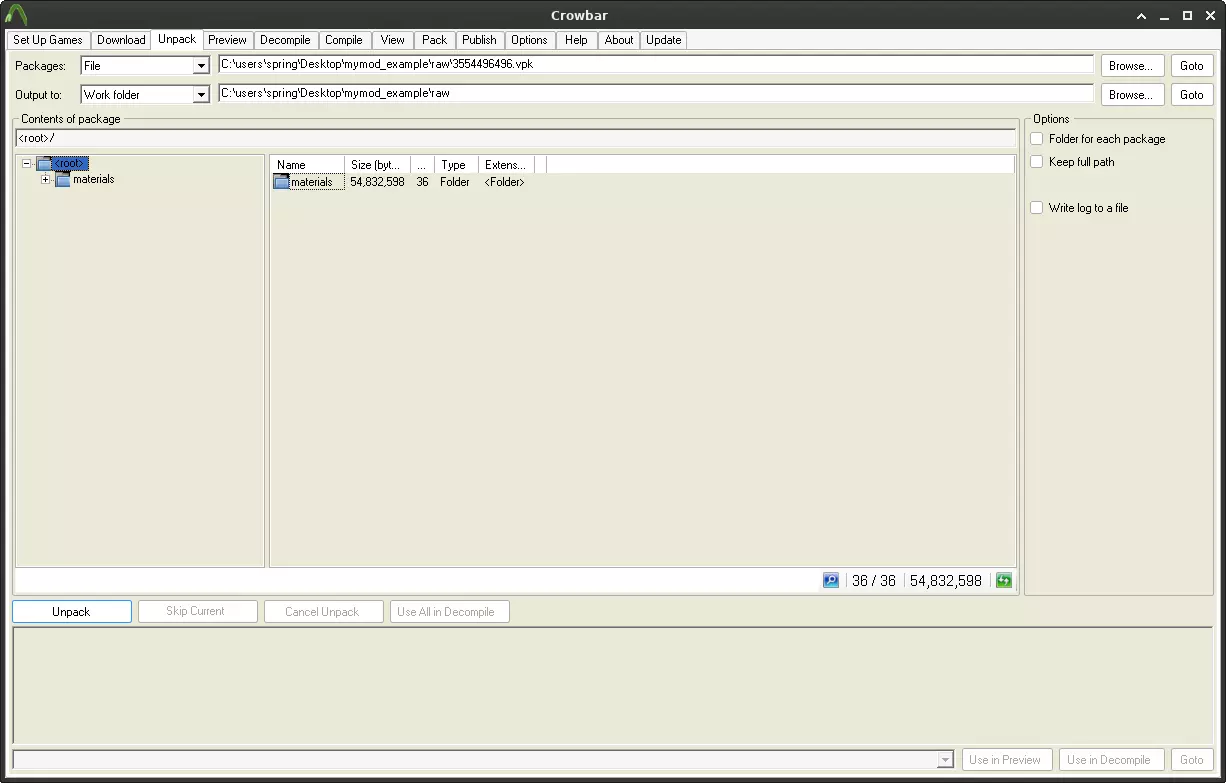1226x783 pixels.
Task: Click the search icon in package status bar
Action: coord(831,580)
